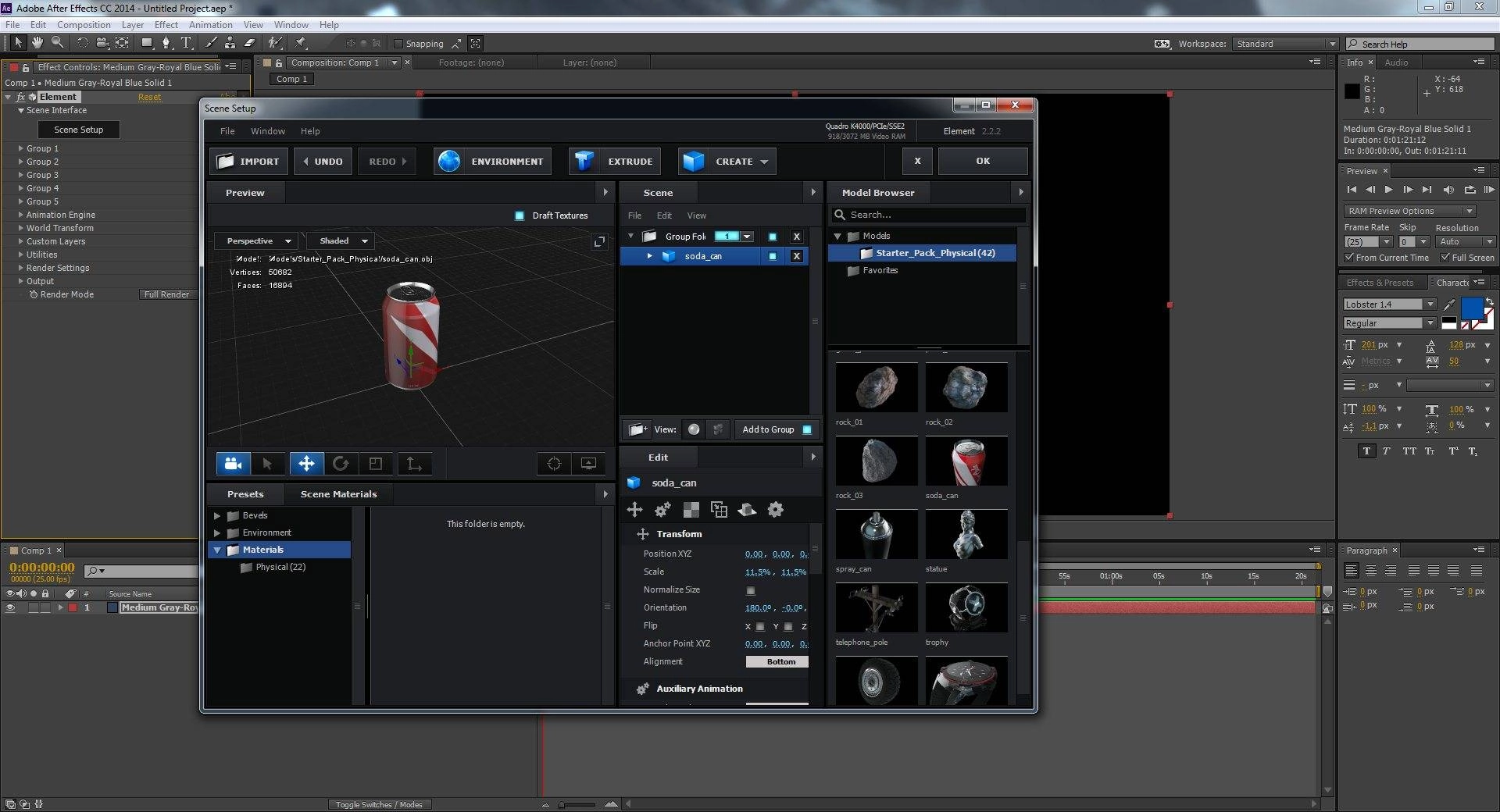Viewport: 1500px width, 812px height.
Task: Open the Composition menu in After Effects
Action: click(84, 25)
